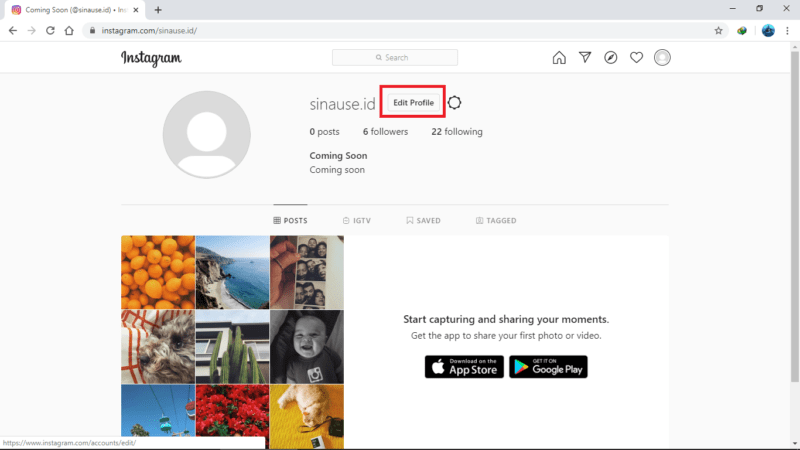Screen dimensions: 800x450
Task: Click the photo booth strip thumbnail
Action: point(307,272)
